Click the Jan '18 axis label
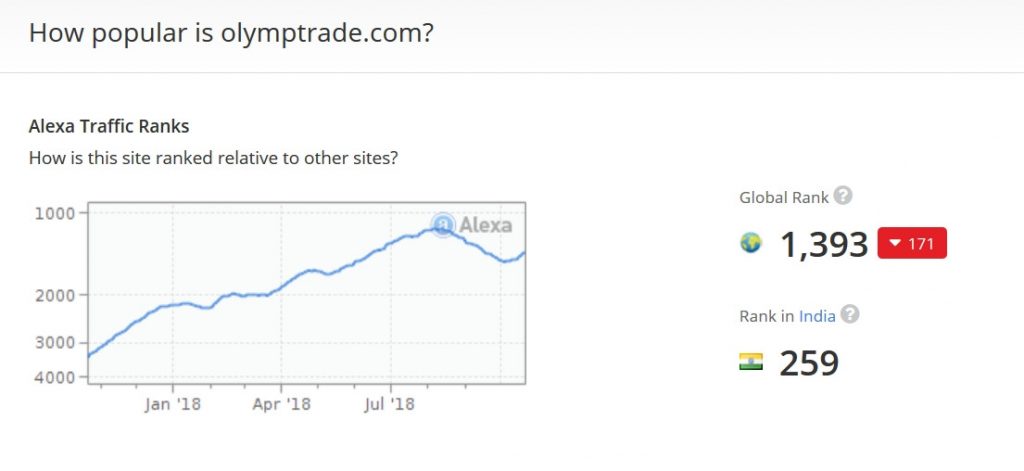 click(172, 405)
